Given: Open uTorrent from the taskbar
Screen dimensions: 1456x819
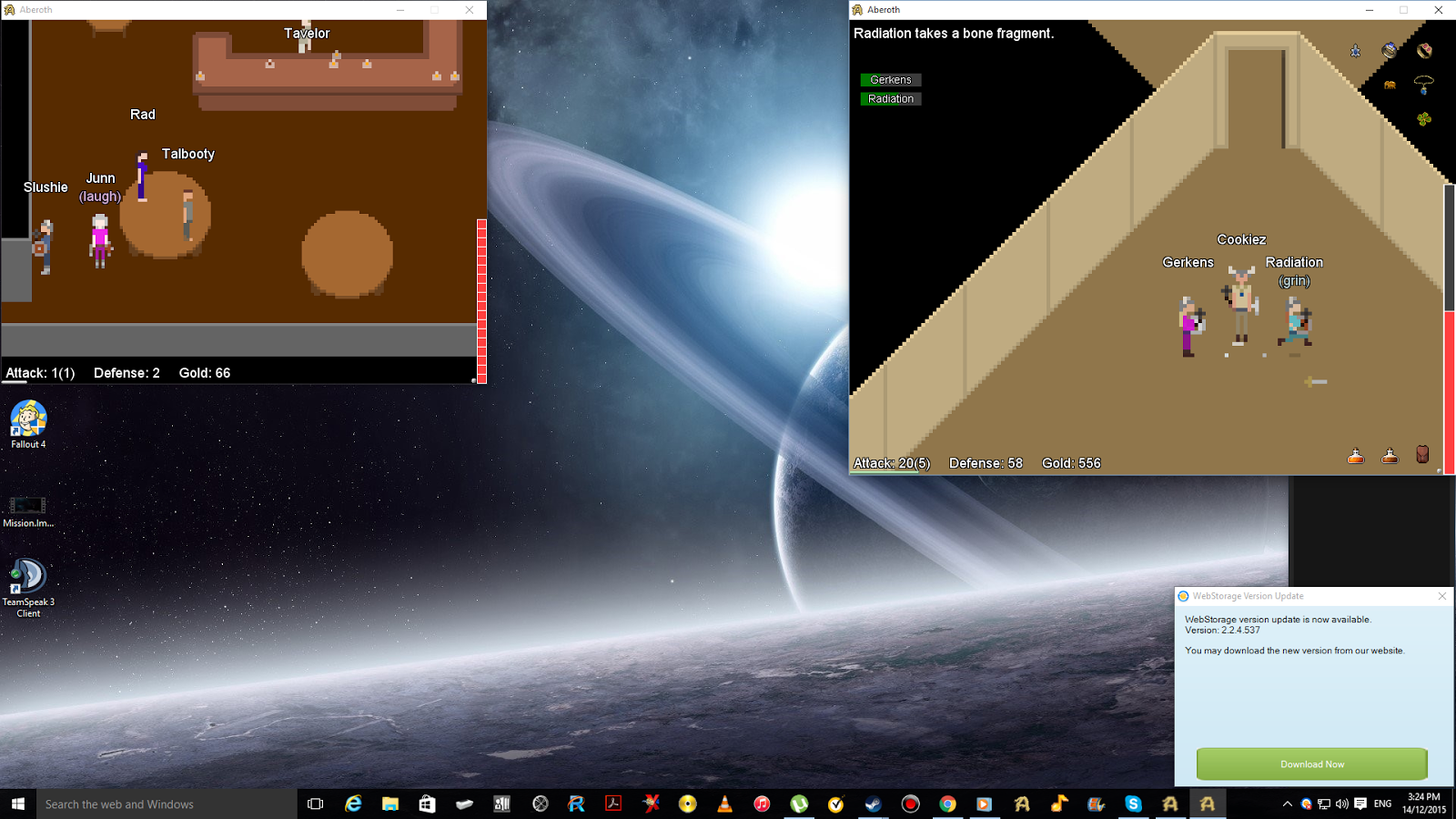Looking at the screenshot, I should tap(799, 804).
